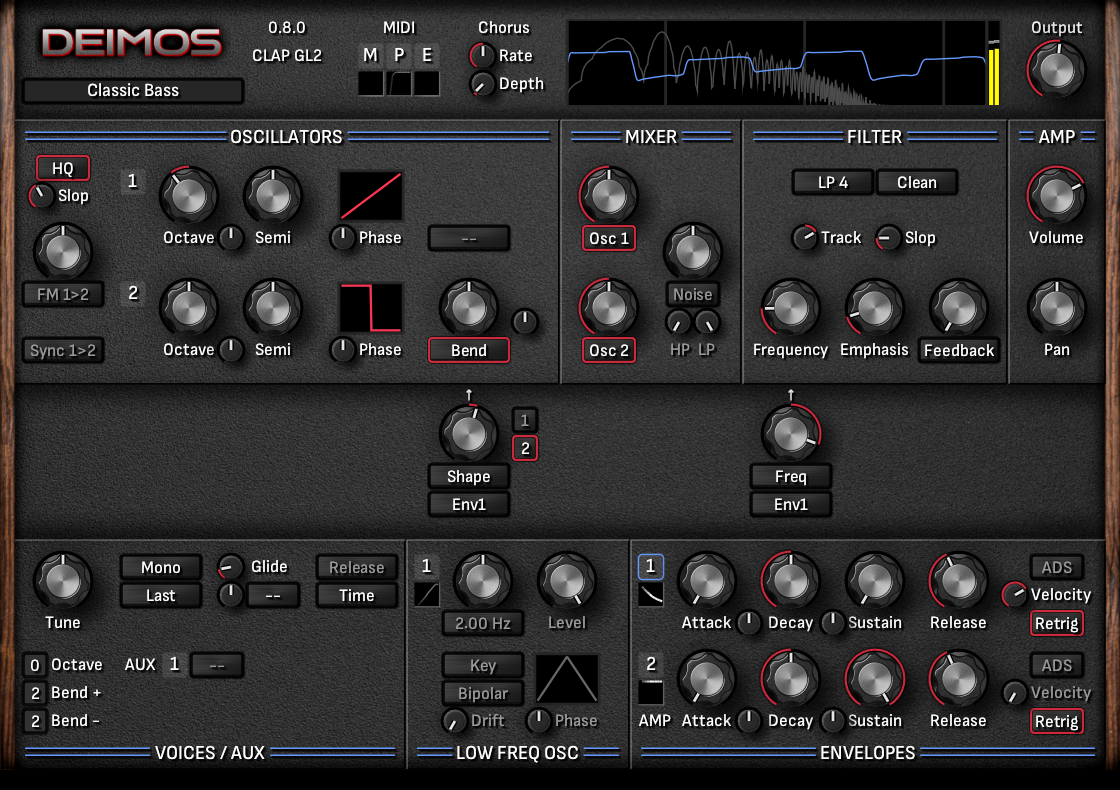The width and height of the screenshot is (1120, 790).
Task: Click envelope 1 Velocity small knob
Action: coord(1014,594)
